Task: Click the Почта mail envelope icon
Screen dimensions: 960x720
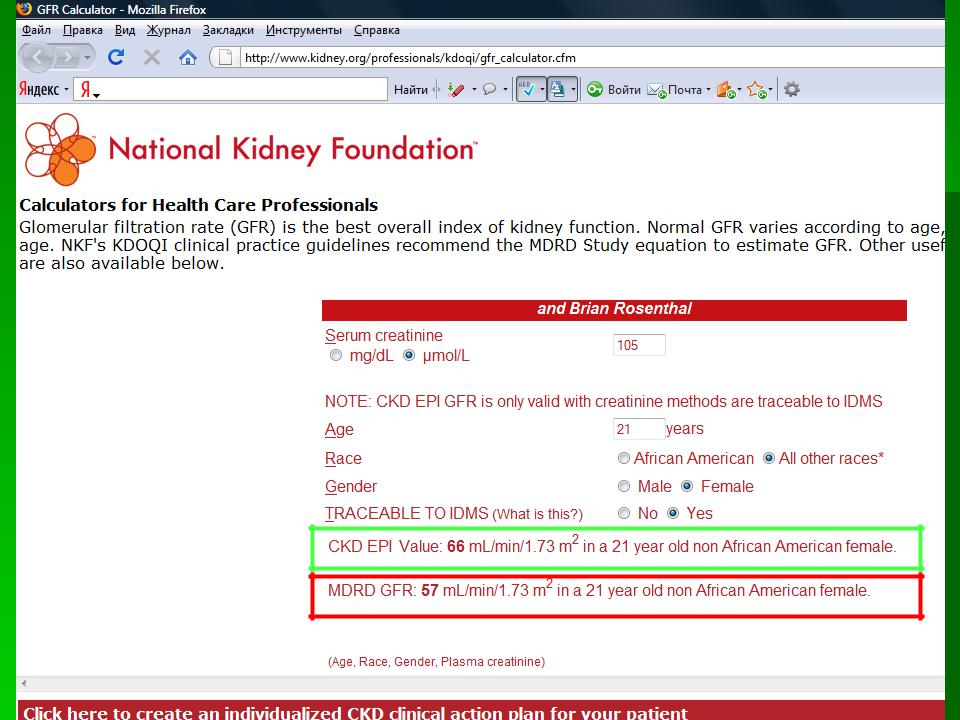Action: click(657, 90)
